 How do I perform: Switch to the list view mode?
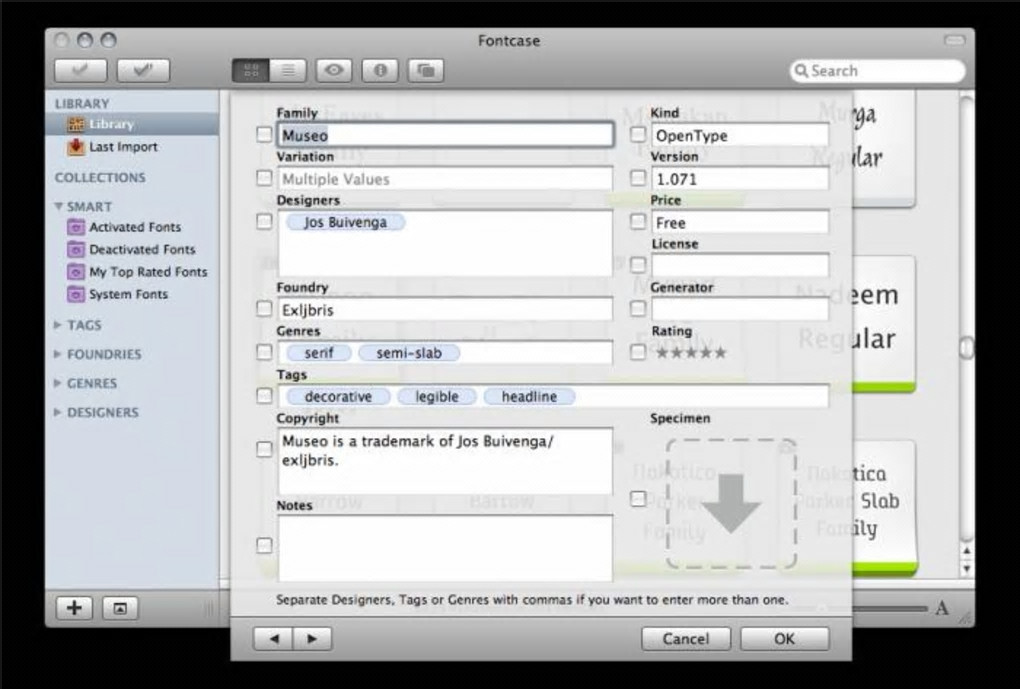[288, 70]
